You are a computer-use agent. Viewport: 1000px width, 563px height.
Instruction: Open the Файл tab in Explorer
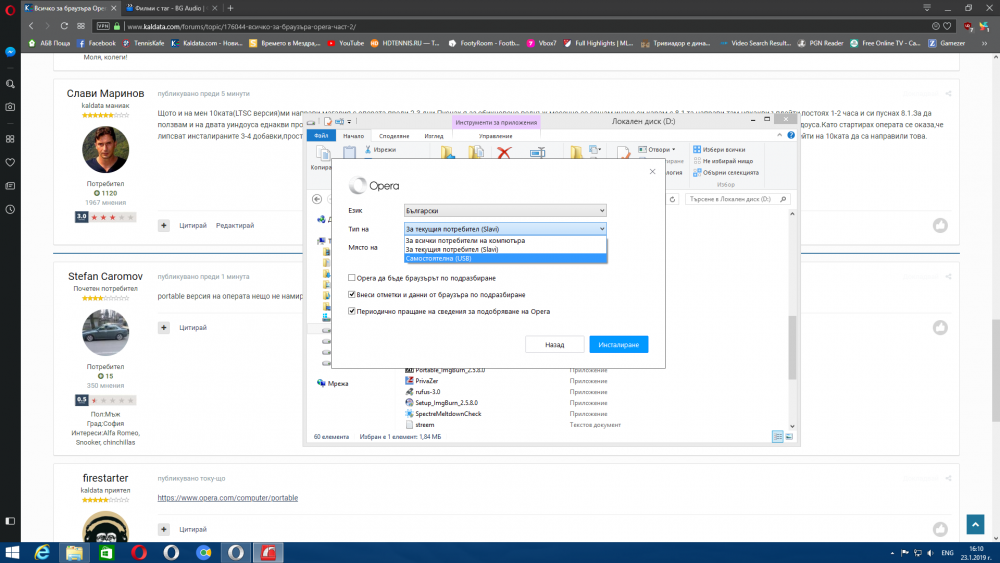pos(321,136)
